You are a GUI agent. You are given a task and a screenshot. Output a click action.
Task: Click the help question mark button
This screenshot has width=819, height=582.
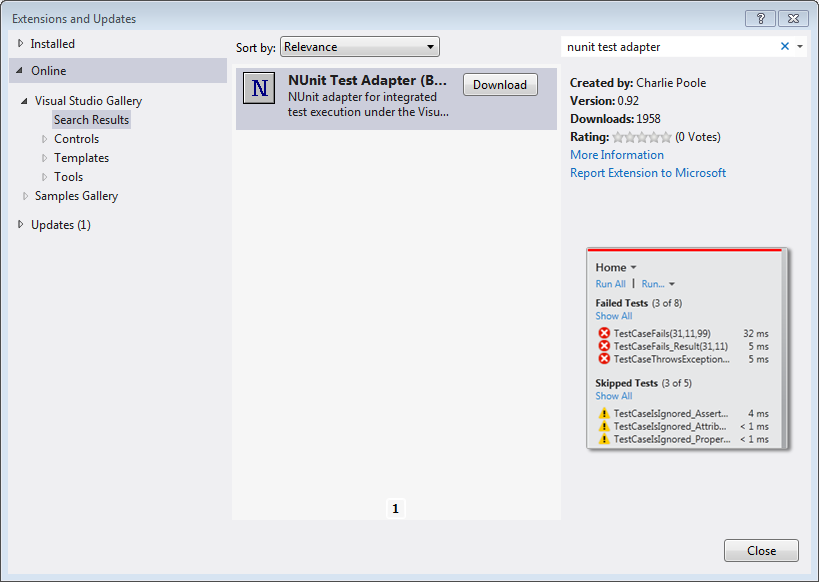760,19
